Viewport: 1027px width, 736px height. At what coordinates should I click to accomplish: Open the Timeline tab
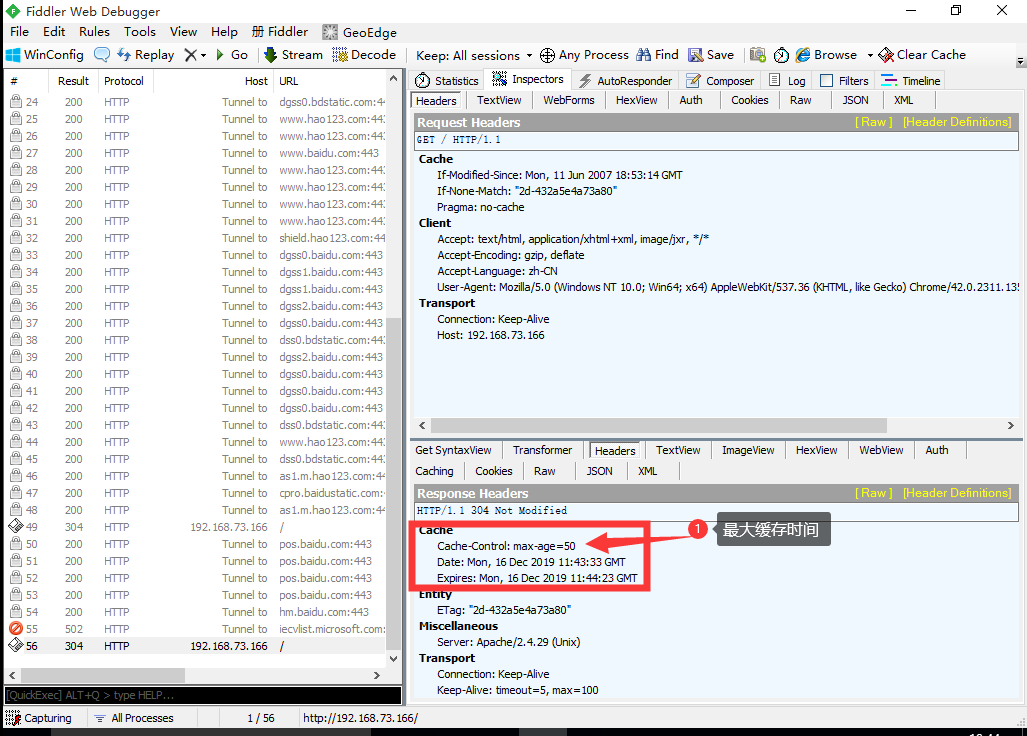pos(911,81)
